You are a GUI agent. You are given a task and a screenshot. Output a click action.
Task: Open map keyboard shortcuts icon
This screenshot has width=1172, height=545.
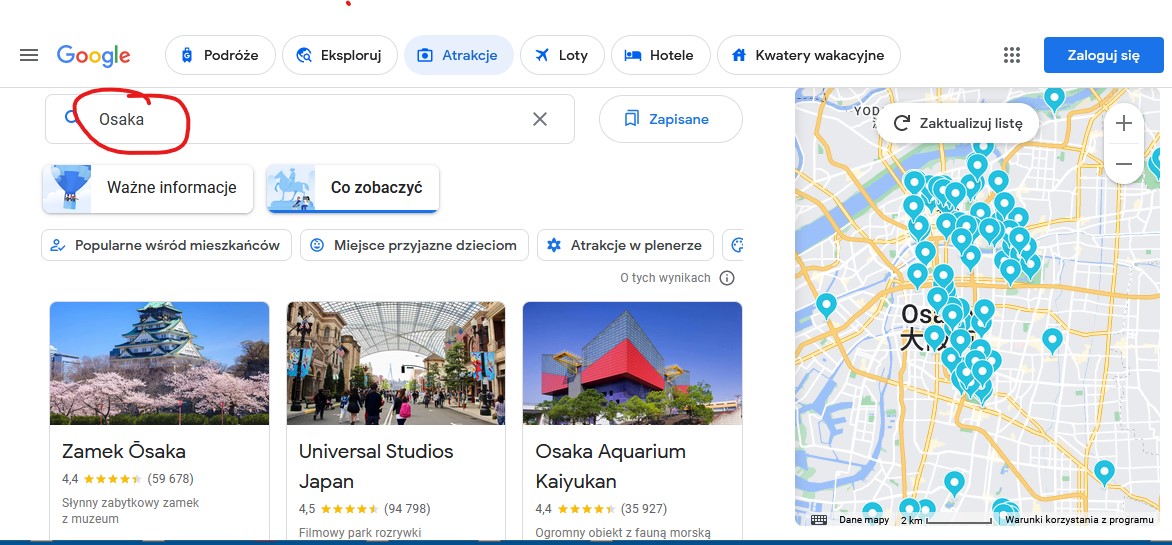(818, 520)
